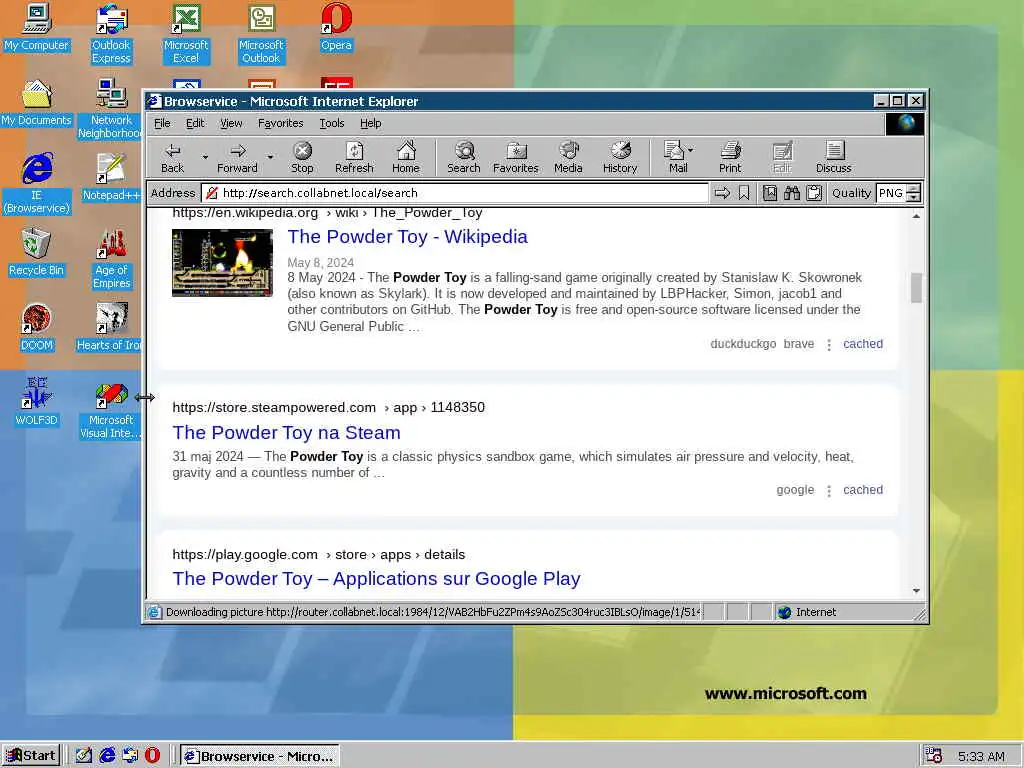Open the Windows Start menu
Viewport: 1024px width, 768px height.
tap(31, 756)
